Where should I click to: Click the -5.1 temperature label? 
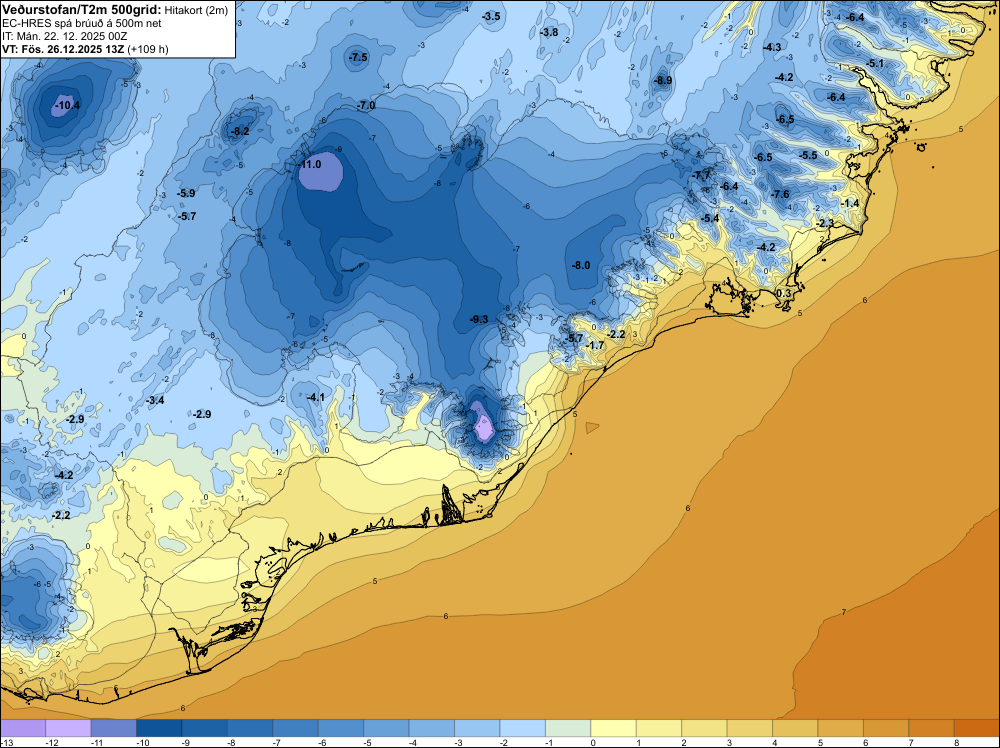pos(875,63)
